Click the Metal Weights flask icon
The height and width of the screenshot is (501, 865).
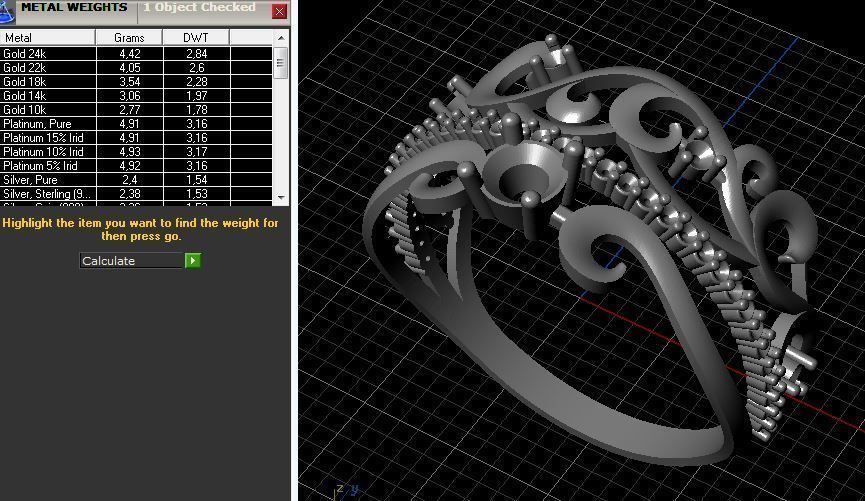[7, 12]
